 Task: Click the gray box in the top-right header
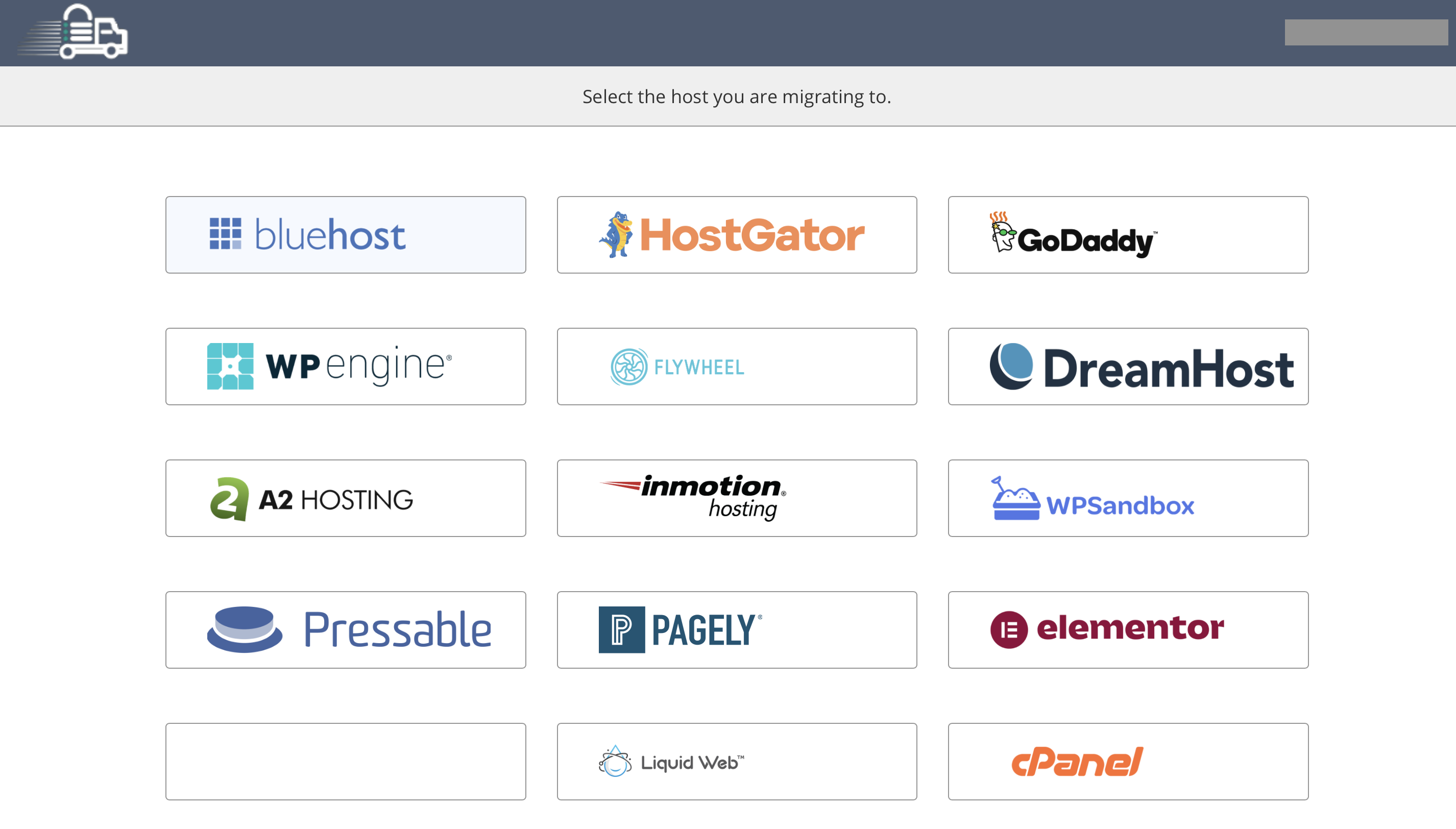click(x=1367, y=33)
